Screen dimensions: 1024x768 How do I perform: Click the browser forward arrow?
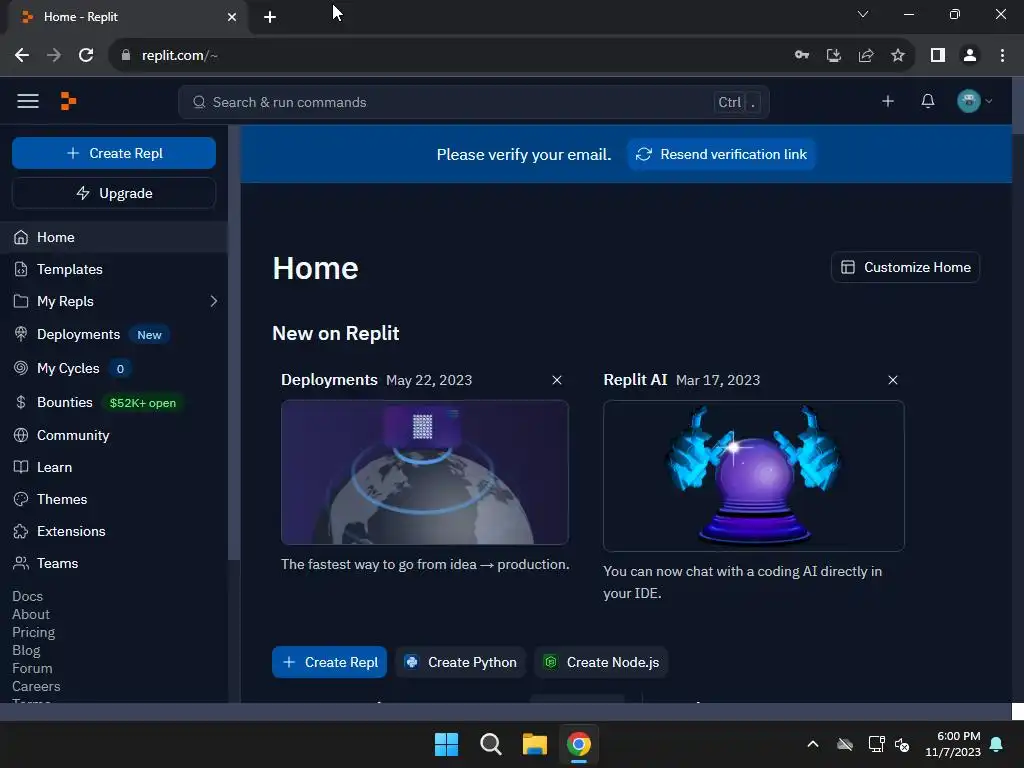pyautogui.click(x=54, y=56)
